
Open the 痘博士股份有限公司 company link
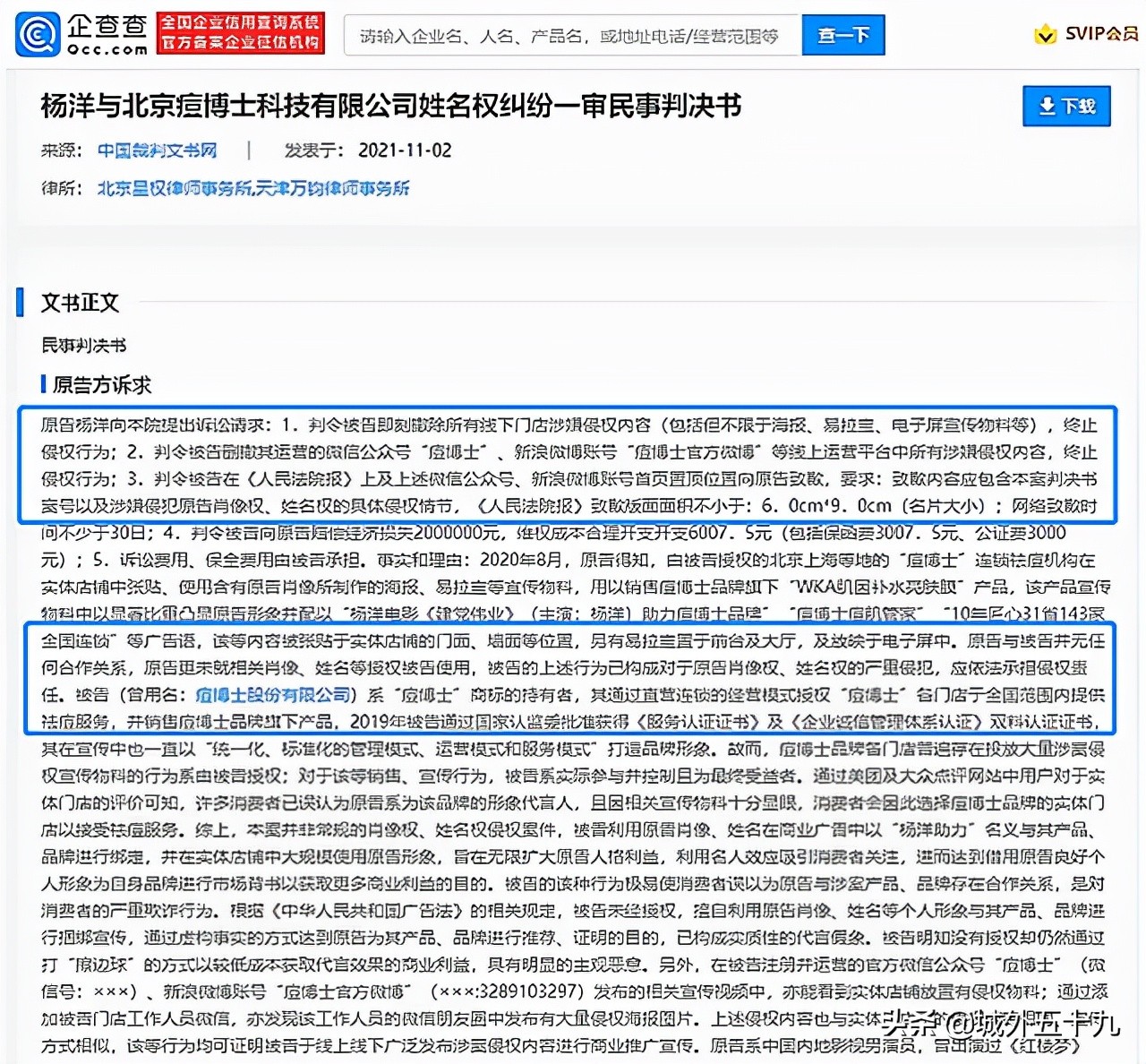pos(272,693)
